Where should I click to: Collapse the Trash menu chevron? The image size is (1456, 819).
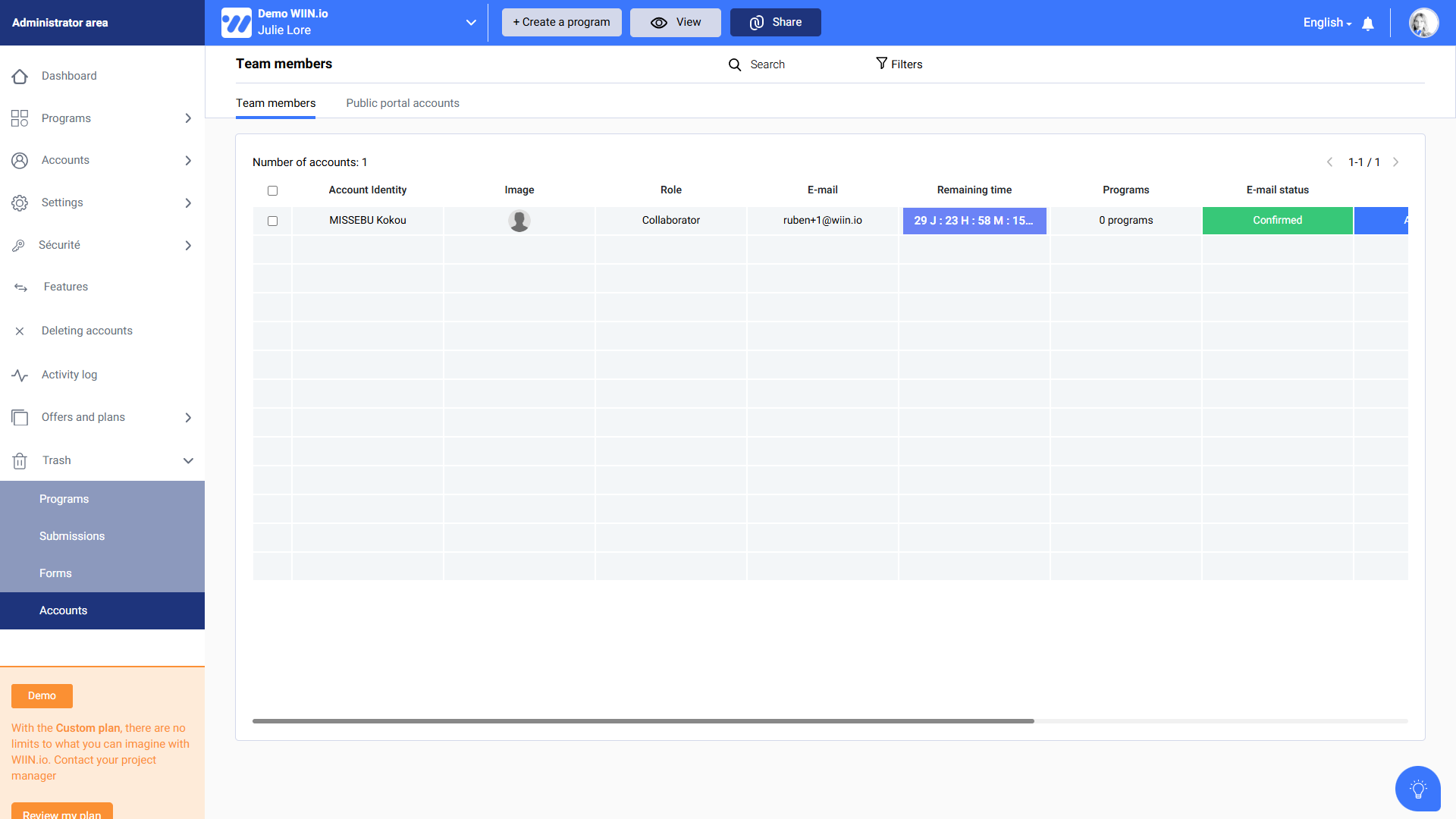pyautogui.click(x=188, y=461)
